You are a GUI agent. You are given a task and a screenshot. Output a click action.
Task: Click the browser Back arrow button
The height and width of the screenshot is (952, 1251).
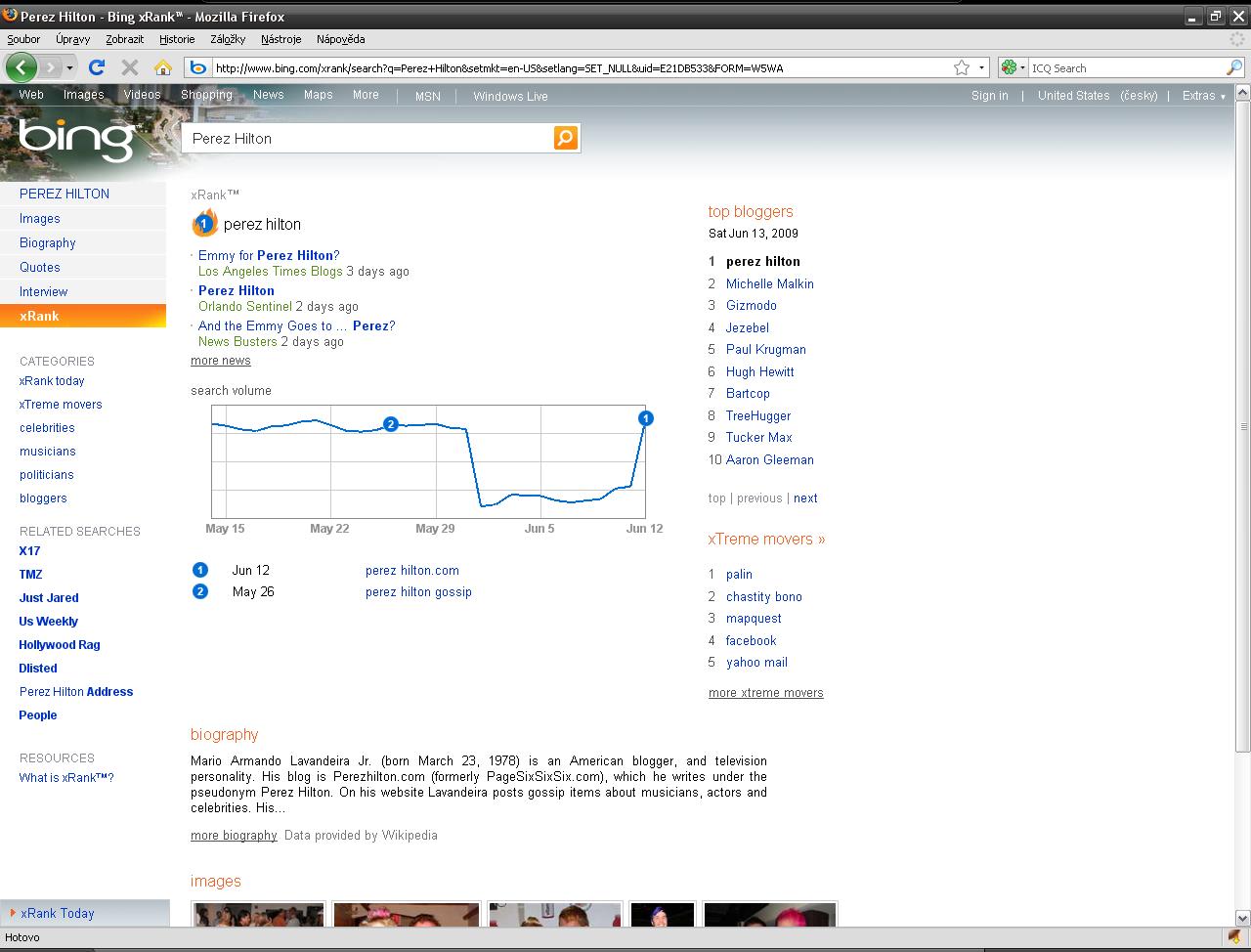coord(22,67)
